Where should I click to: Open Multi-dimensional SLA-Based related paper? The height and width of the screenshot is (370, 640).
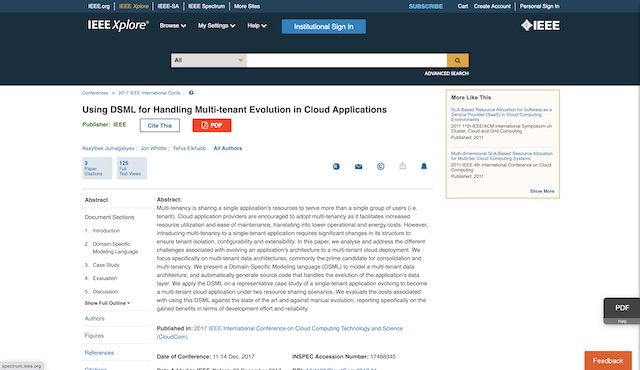coord(502,156)
